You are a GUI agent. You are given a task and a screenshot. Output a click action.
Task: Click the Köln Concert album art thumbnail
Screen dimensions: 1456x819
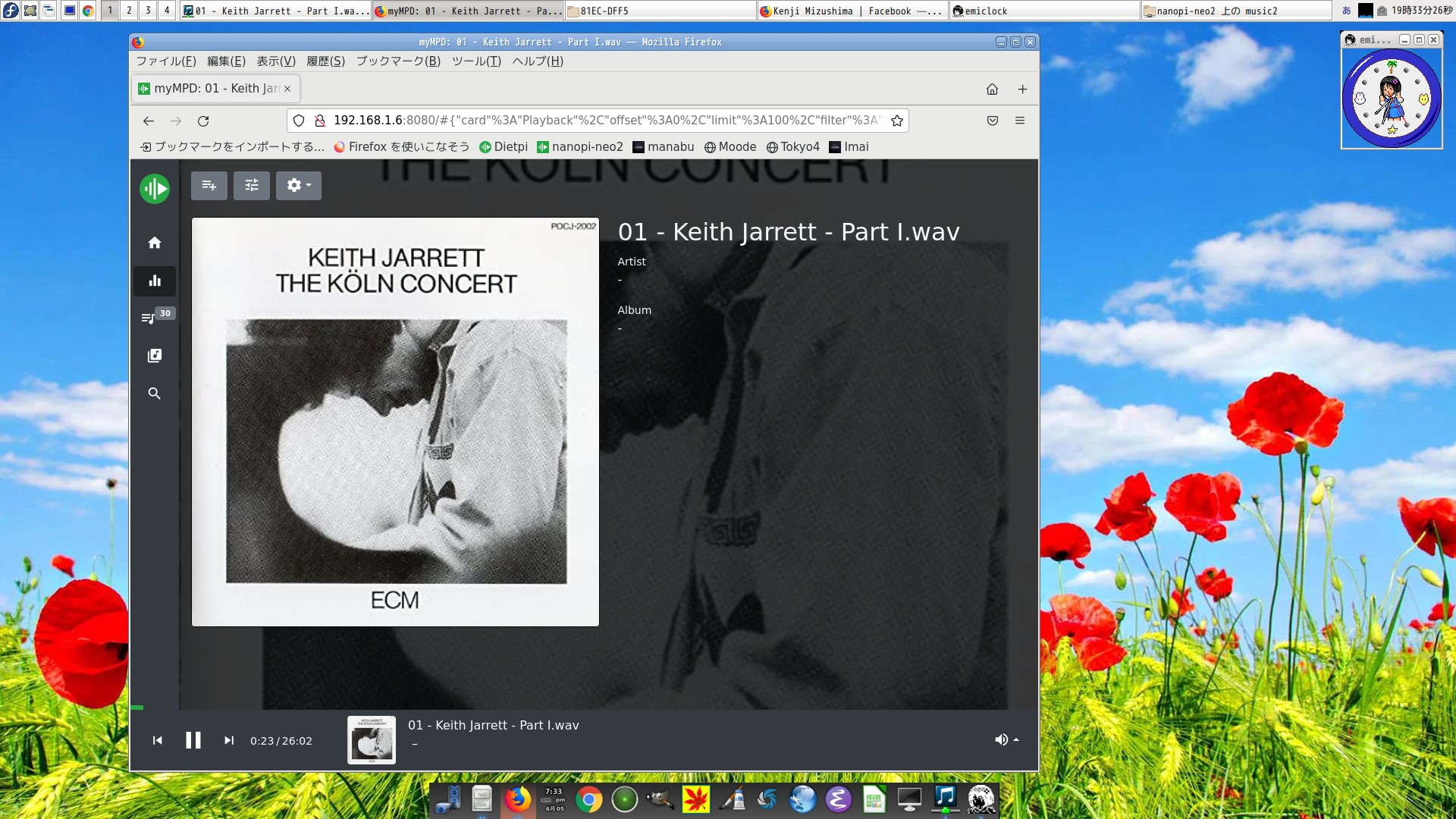click(371, 739)
